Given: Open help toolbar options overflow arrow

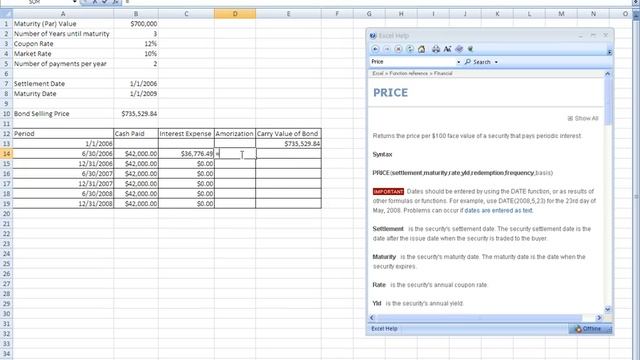Looking at the screenshot, I should point(609,52).
